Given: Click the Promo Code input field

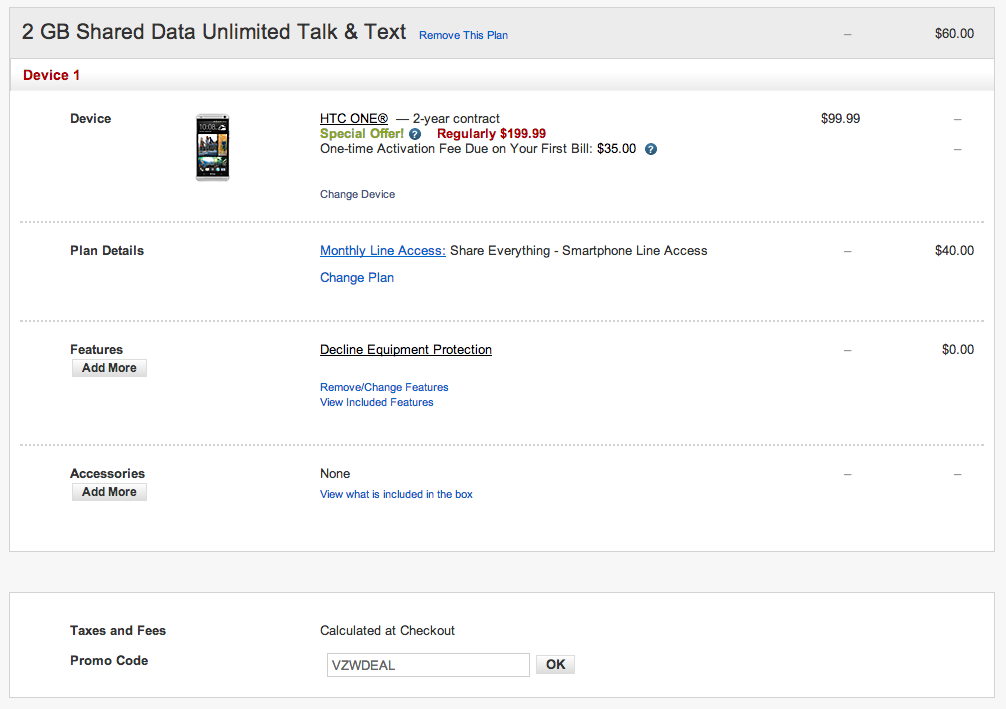Looking at the screenshot, I should (x=428, y=665).
